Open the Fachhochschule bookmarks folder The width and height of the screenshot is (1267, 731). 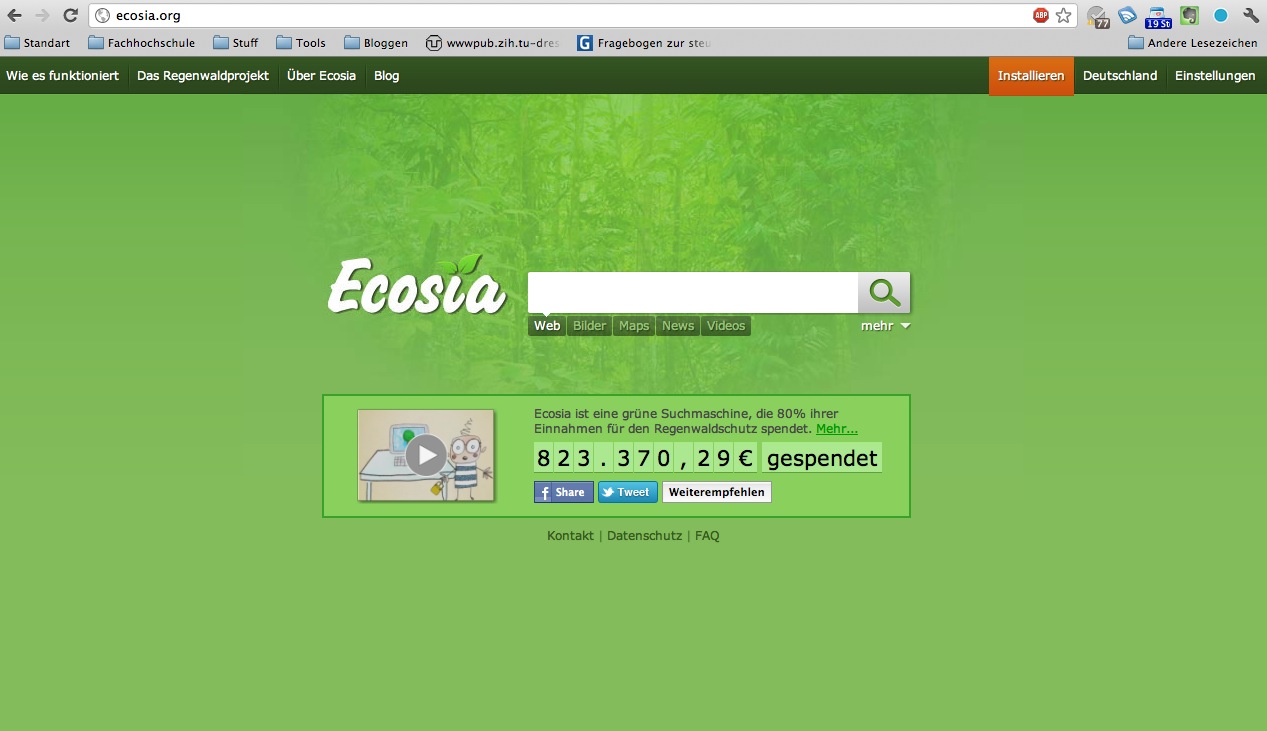[142, 43]
